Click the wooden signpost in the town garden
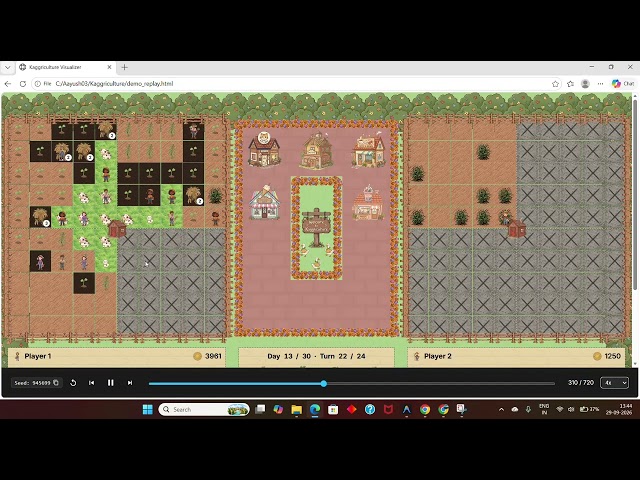 click(316, 227)
